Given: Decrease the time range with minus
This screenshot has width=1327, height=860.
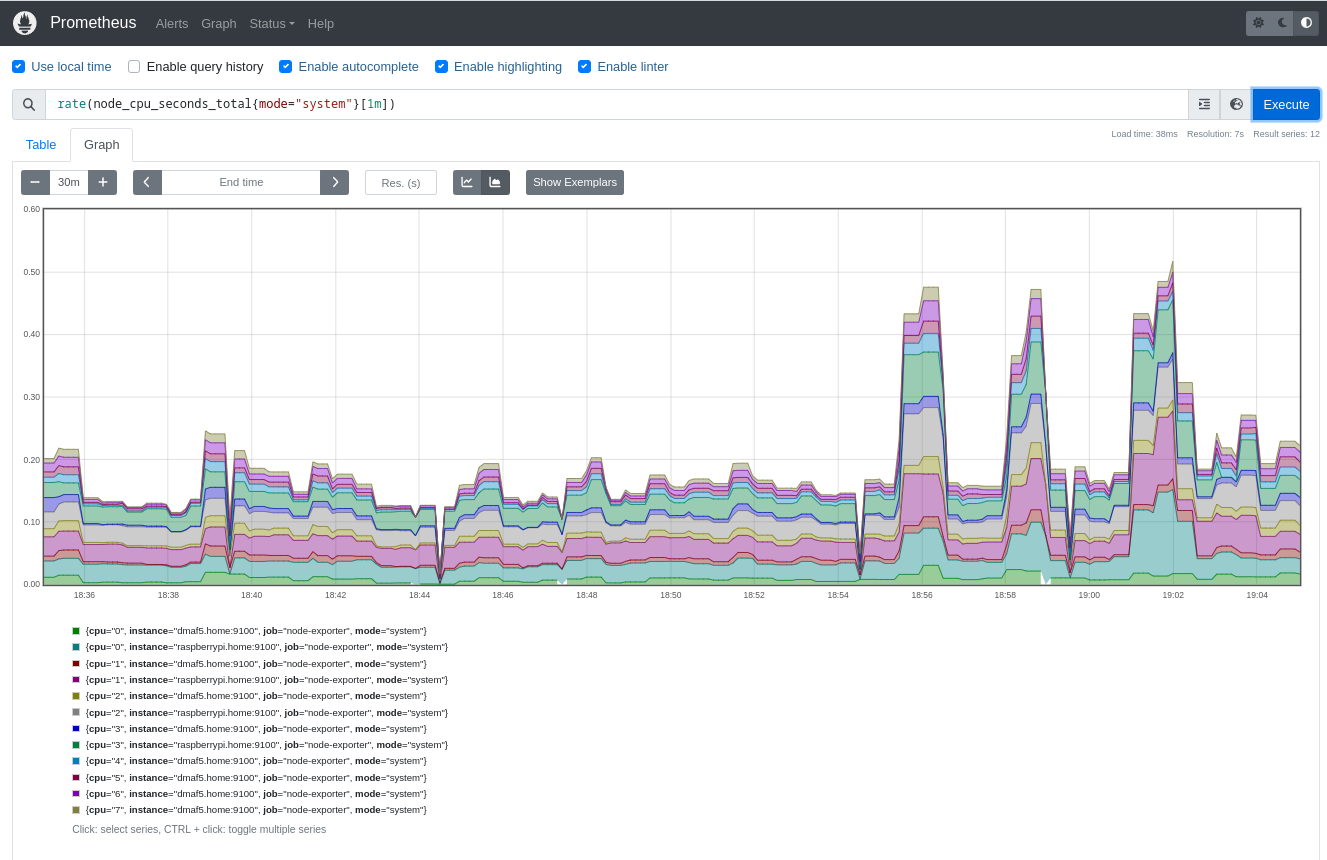Looking at the screenshot, I should pyautogui.click(x=35, y=182).
